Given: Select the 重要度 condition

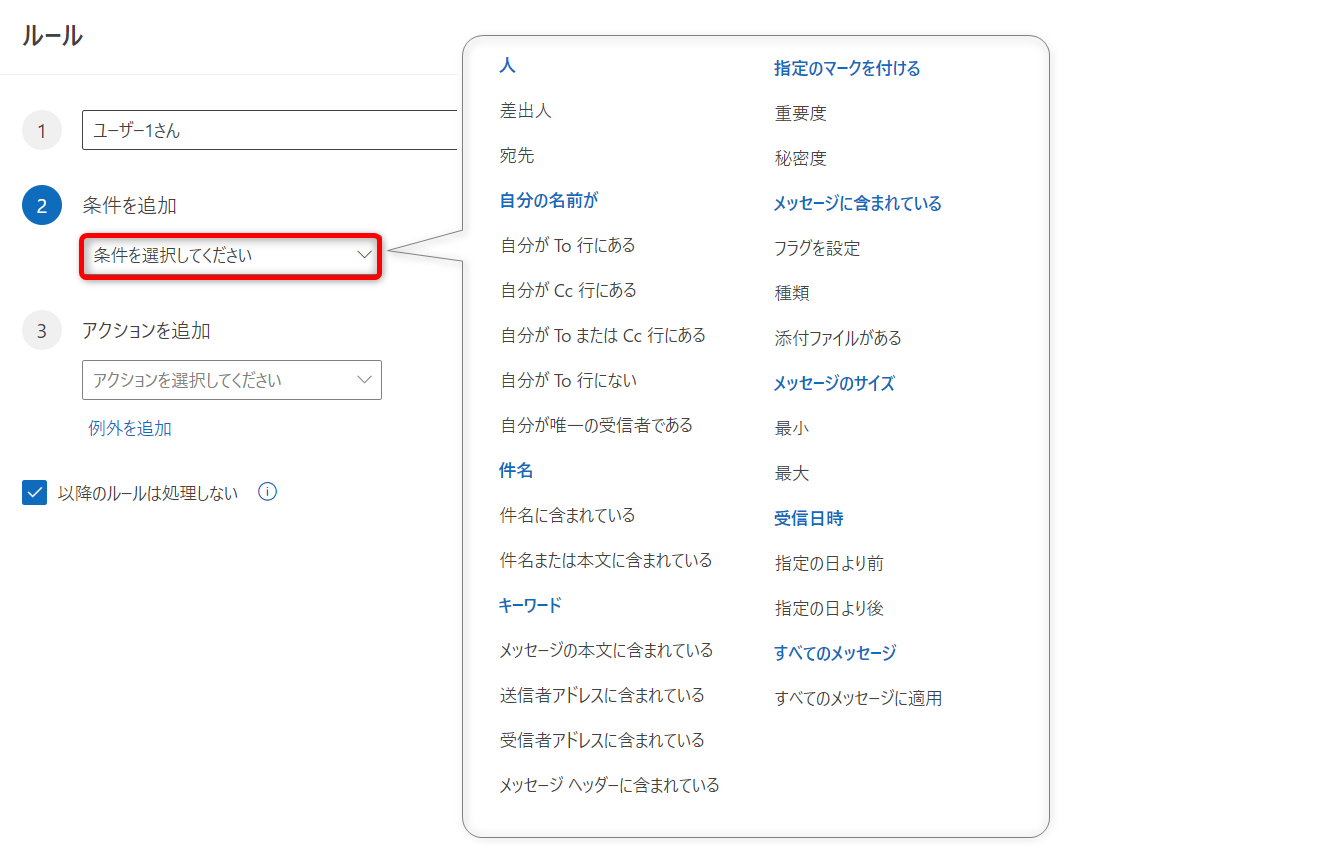Looking at the screenshot, I should pyautogui.click(x=801, y=114).
